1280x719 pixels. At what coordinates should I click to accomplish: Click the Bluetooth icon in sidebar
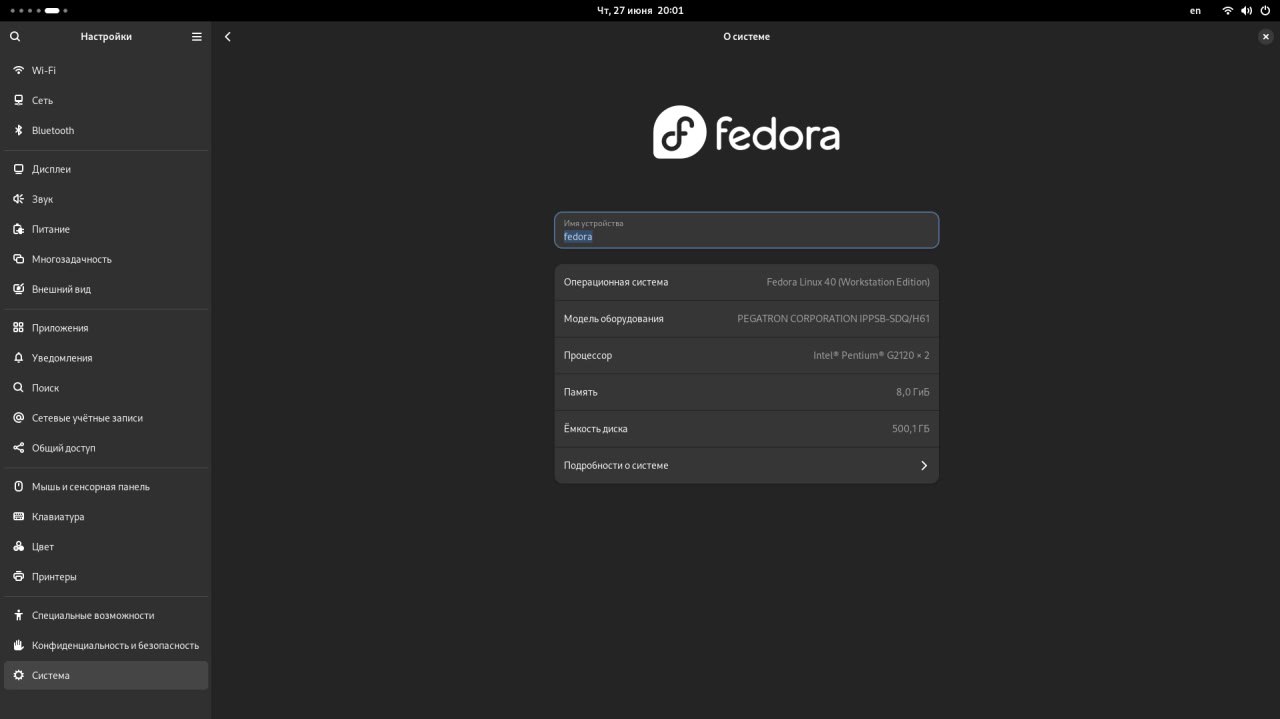pyautogui.click(x=18, y=130)
